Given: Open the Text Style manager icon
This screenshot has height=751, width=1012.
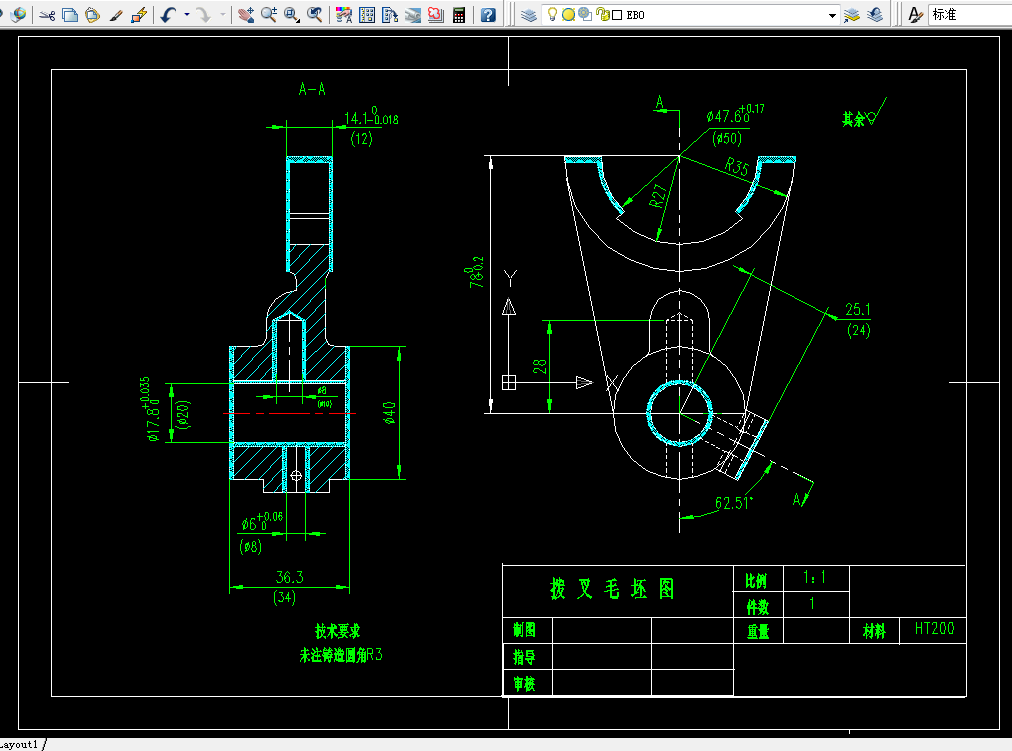Looking at the screenshot, I should click(x=915, y=15).
